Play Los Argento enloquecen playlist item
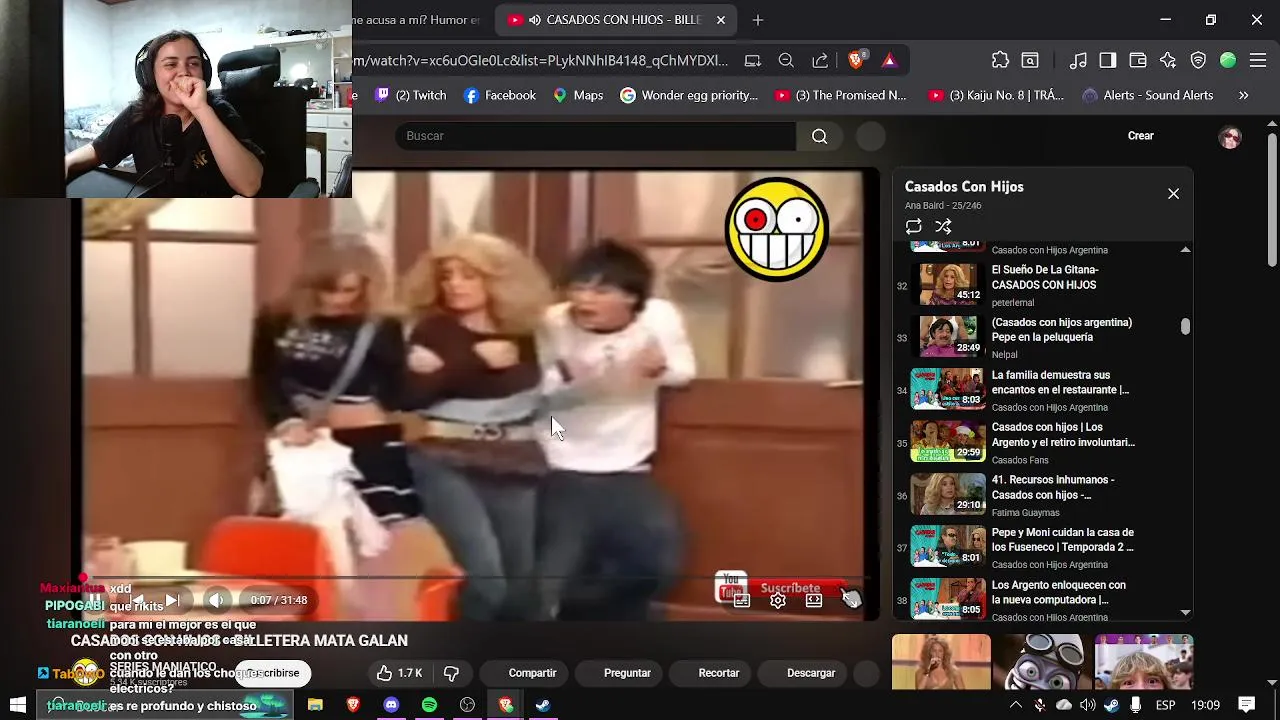The width and height of the screenshot is (1280, 720). click(1040, 600)
